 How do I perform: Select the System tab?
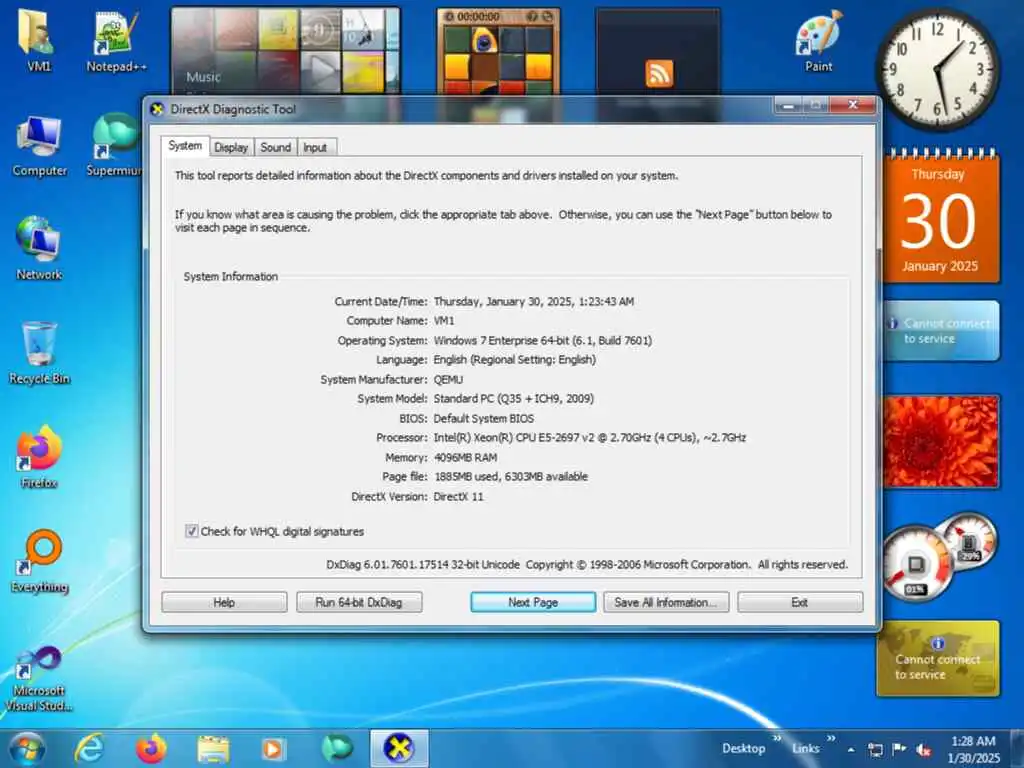coord(185,146)
